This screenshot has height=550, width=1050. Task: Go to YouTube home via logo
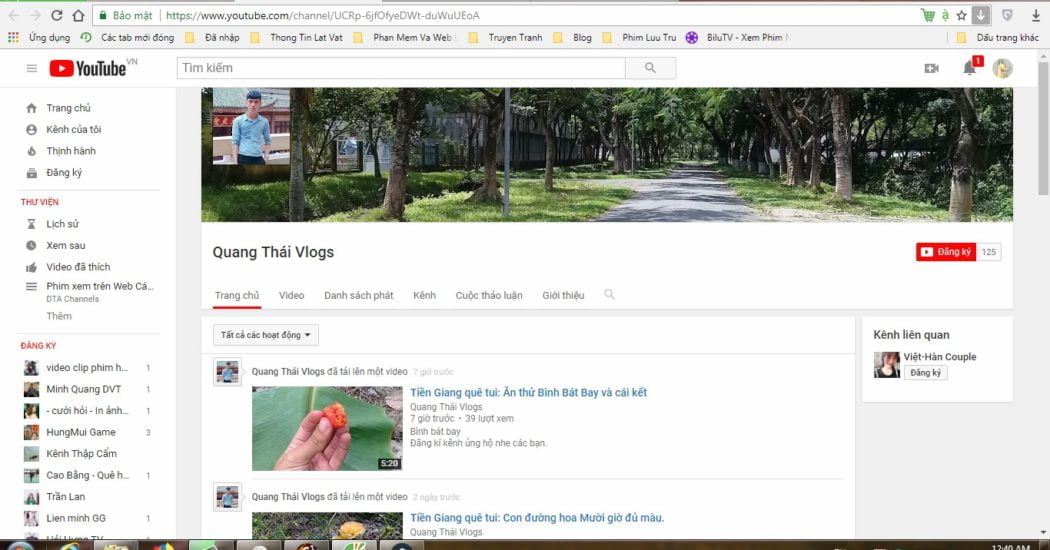pyautogui.click(x=88, y=68)
